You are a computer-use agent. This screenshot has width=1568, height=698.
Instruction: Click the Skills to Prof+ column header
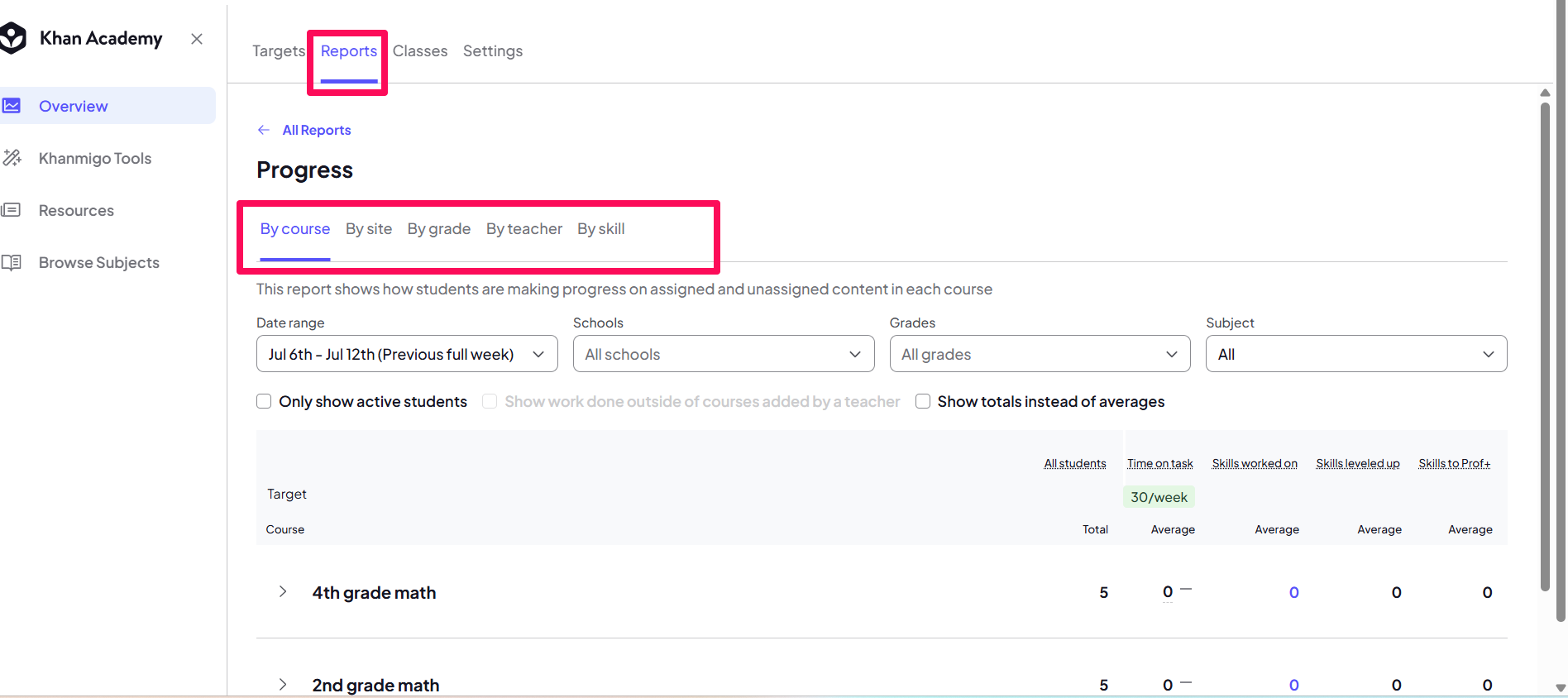coord(1455,463)
